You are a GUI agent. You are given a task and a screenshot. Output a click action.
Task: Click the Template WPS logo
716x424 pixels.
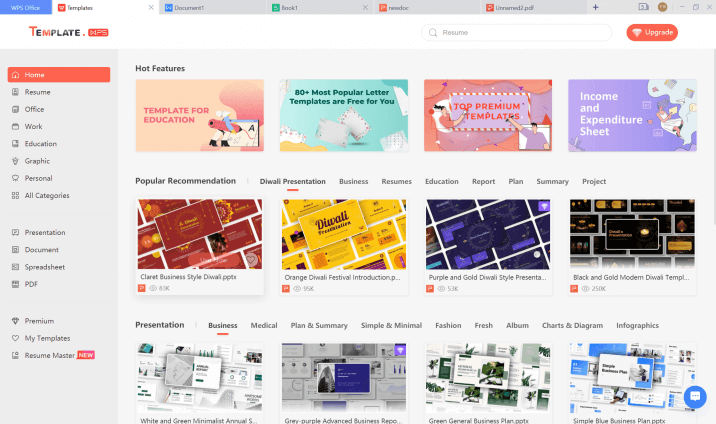coord(68,32)
